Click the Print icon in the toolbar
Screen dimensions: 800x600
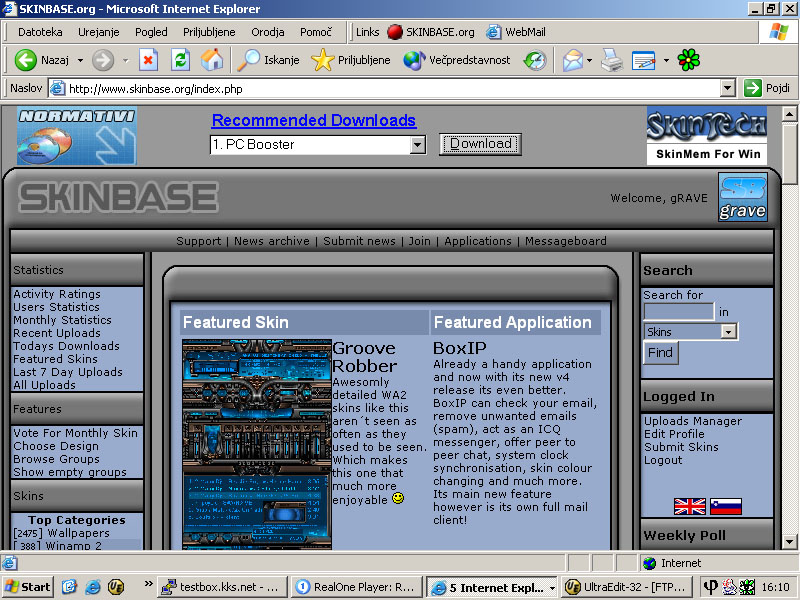click(612, 60)
